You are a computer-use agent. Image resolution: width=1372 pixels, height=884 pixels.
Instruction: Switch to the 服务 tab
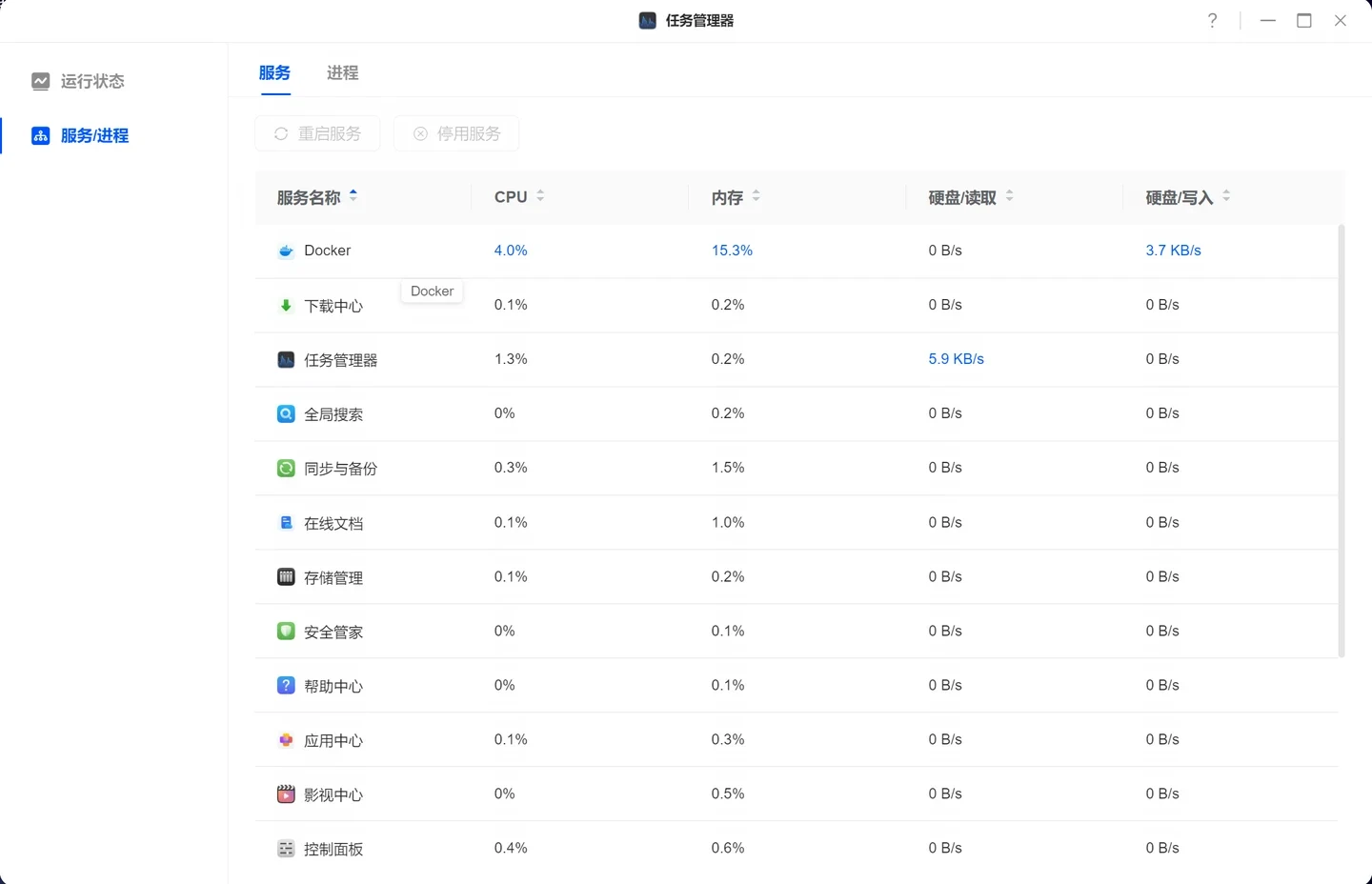click(x=274, y=72)
